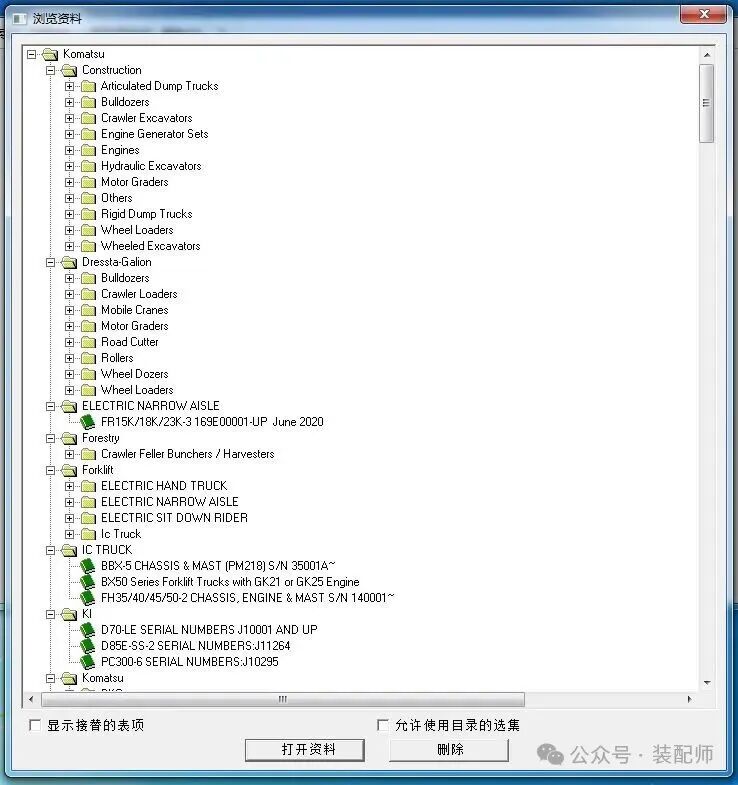Viewport: 738px width, 785px height.
Task: Expand the Construction Bulldozers folder
Action: [x=70, y=102]
